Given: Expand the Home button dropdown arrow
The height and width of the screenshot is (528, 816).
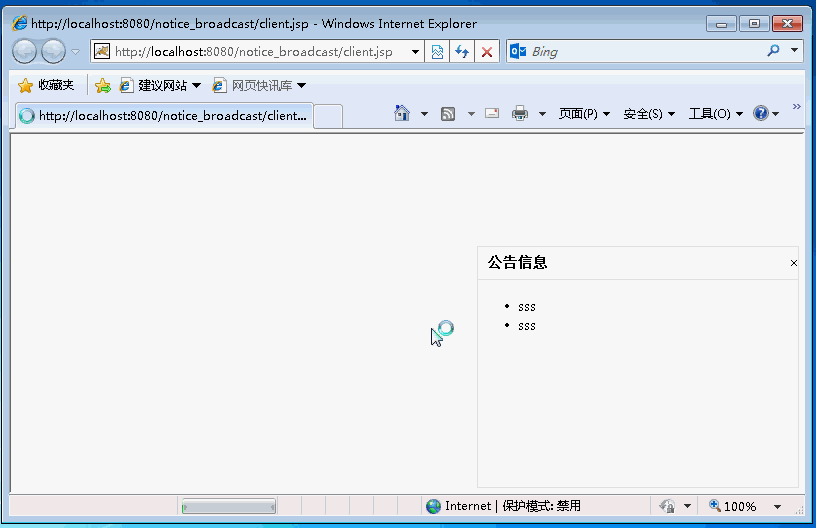Looking at the screenshot, I should [425, 113].
